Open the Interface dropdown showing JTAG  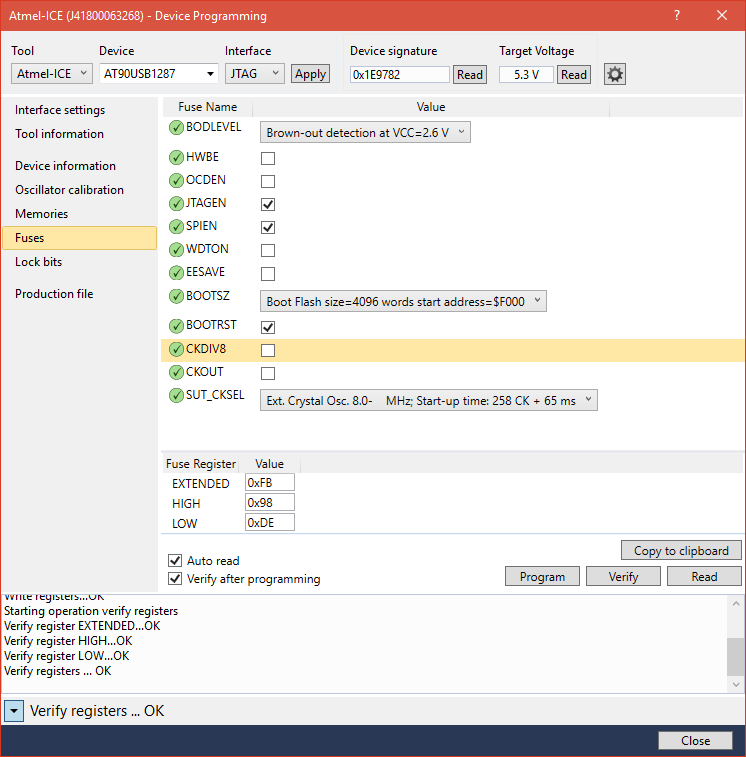(254, 74)
